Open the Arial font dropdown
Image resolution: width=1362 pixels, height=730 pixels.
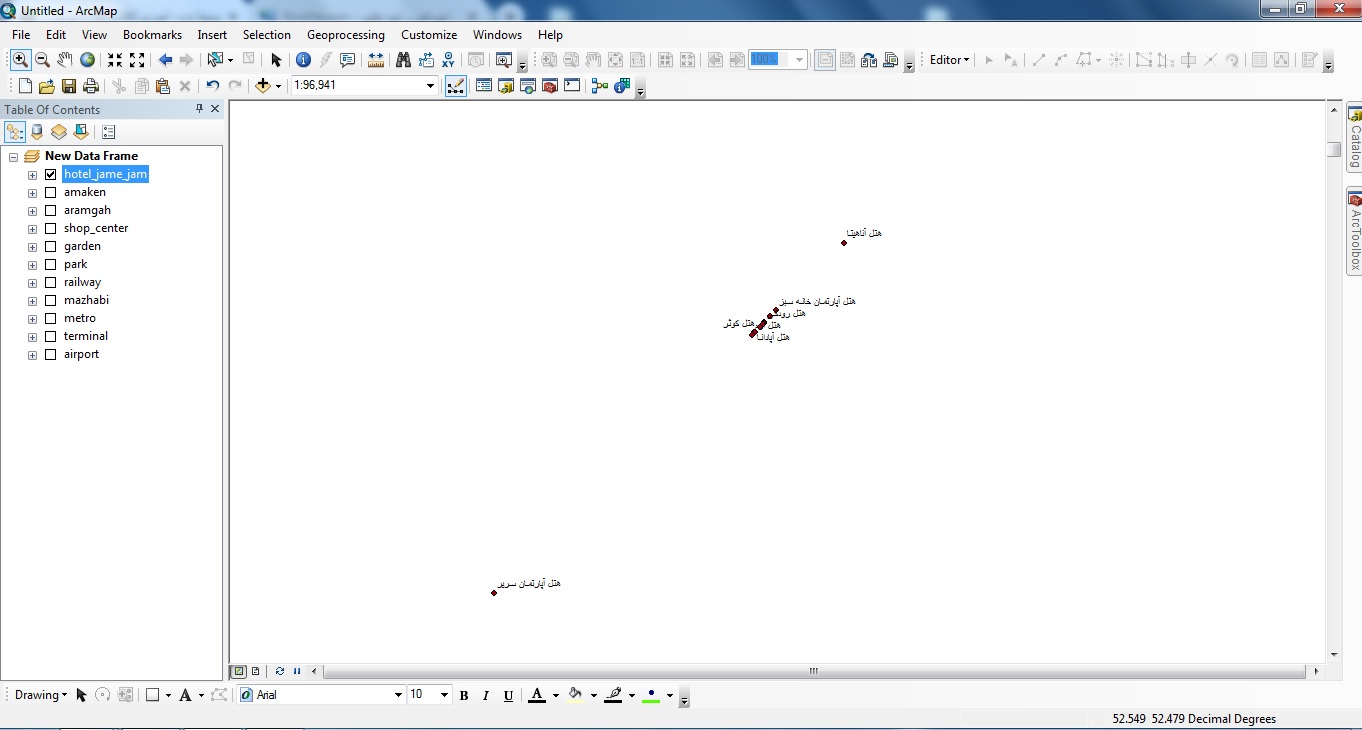click(x=398, y=695)
